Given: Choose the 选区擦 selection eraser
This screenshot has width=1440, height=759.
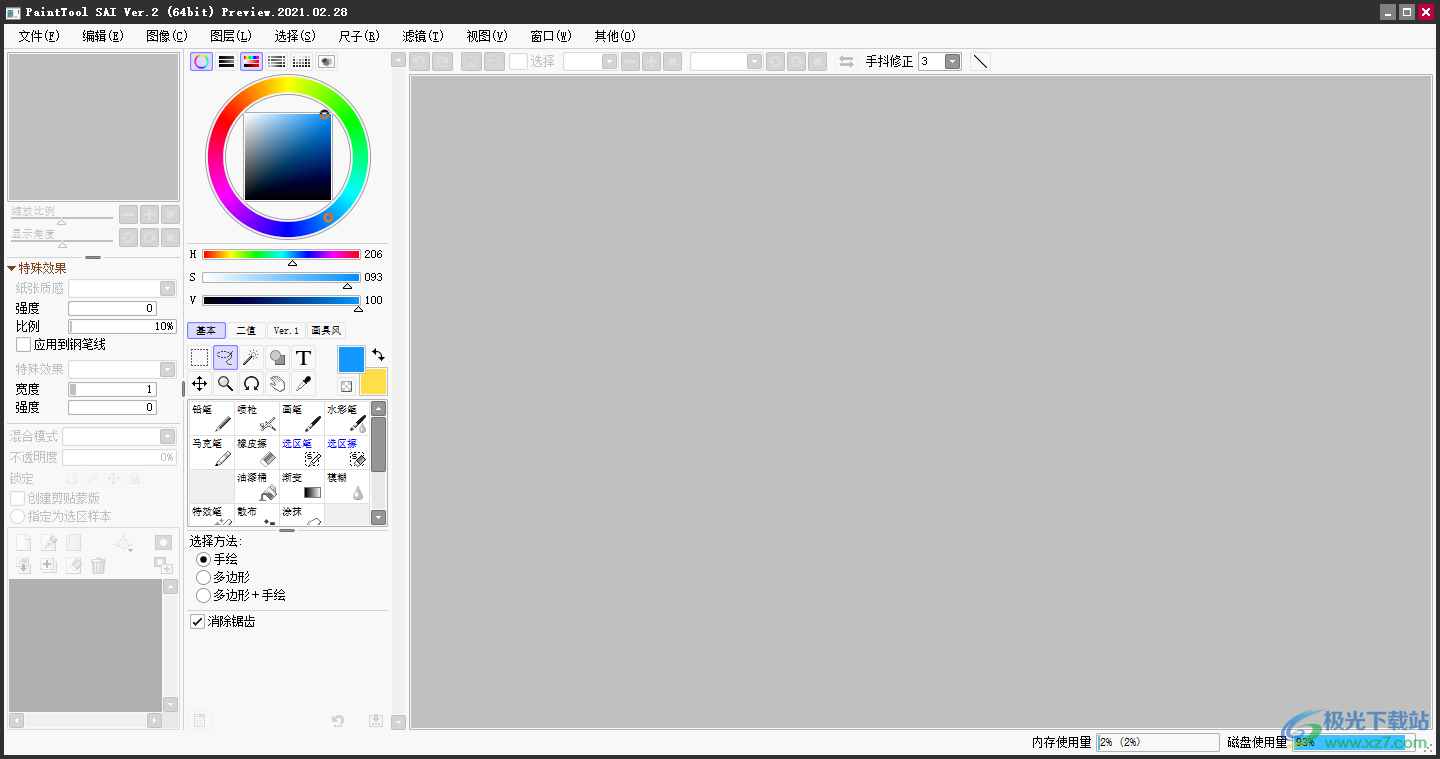Looking at the screenshot, I should (346, 452).
